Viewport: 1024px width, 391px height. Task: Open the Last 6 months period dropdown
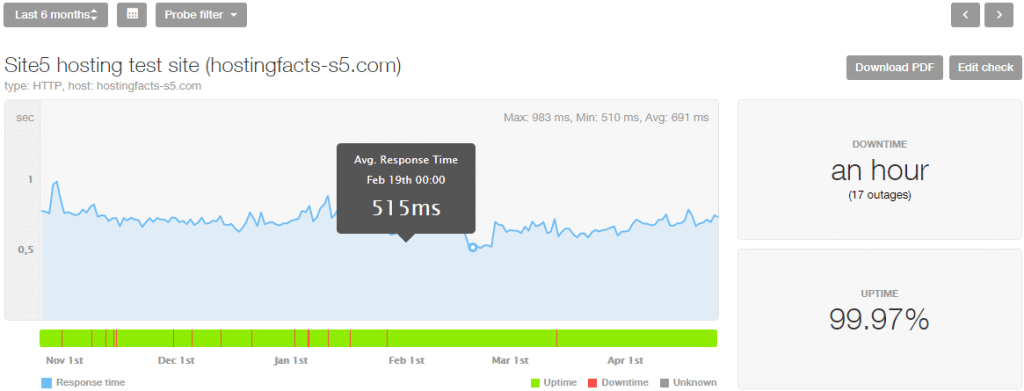(x=56, y=14)
